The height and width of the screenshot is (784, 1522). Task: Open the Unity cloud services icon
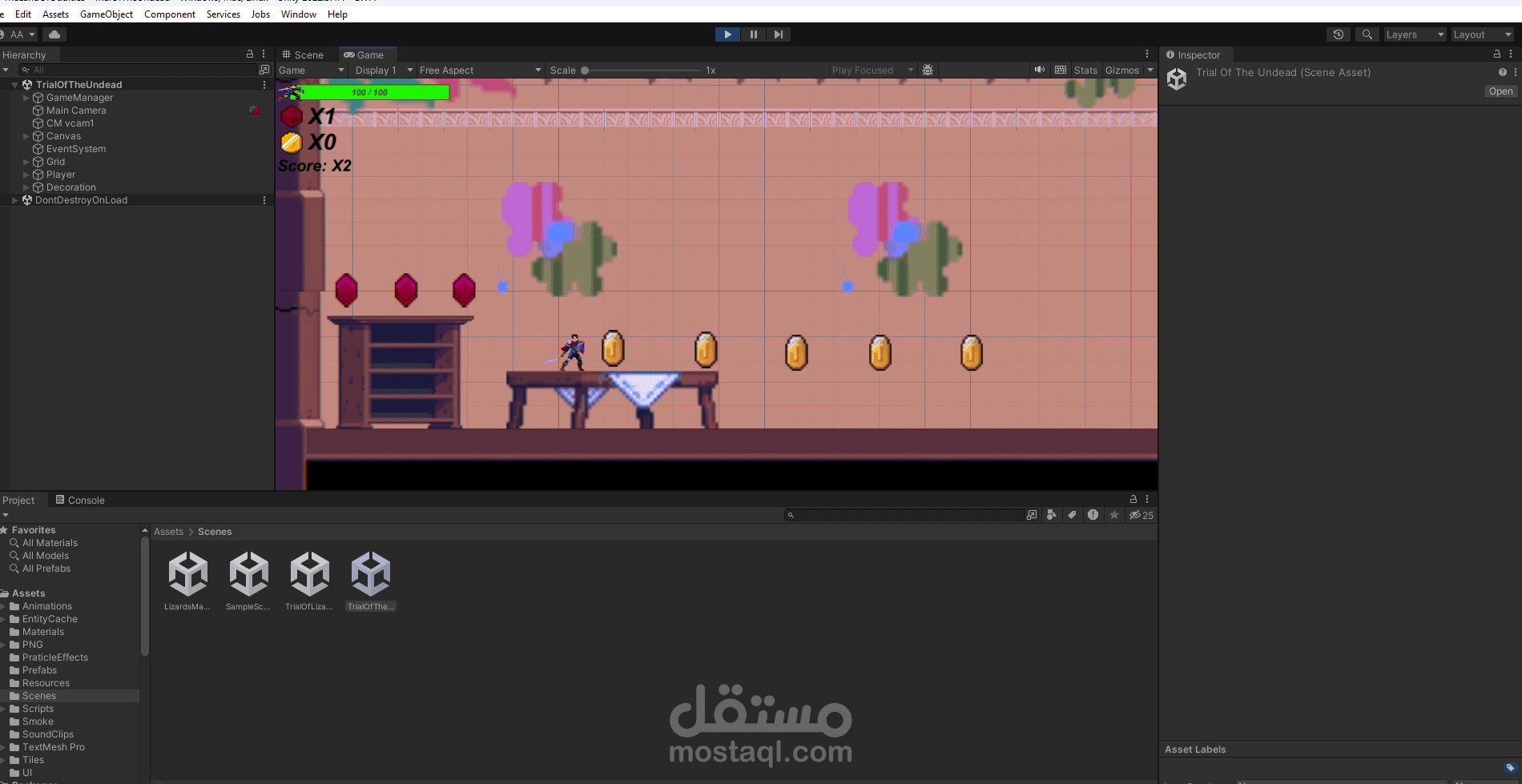(x=54, y=34)
